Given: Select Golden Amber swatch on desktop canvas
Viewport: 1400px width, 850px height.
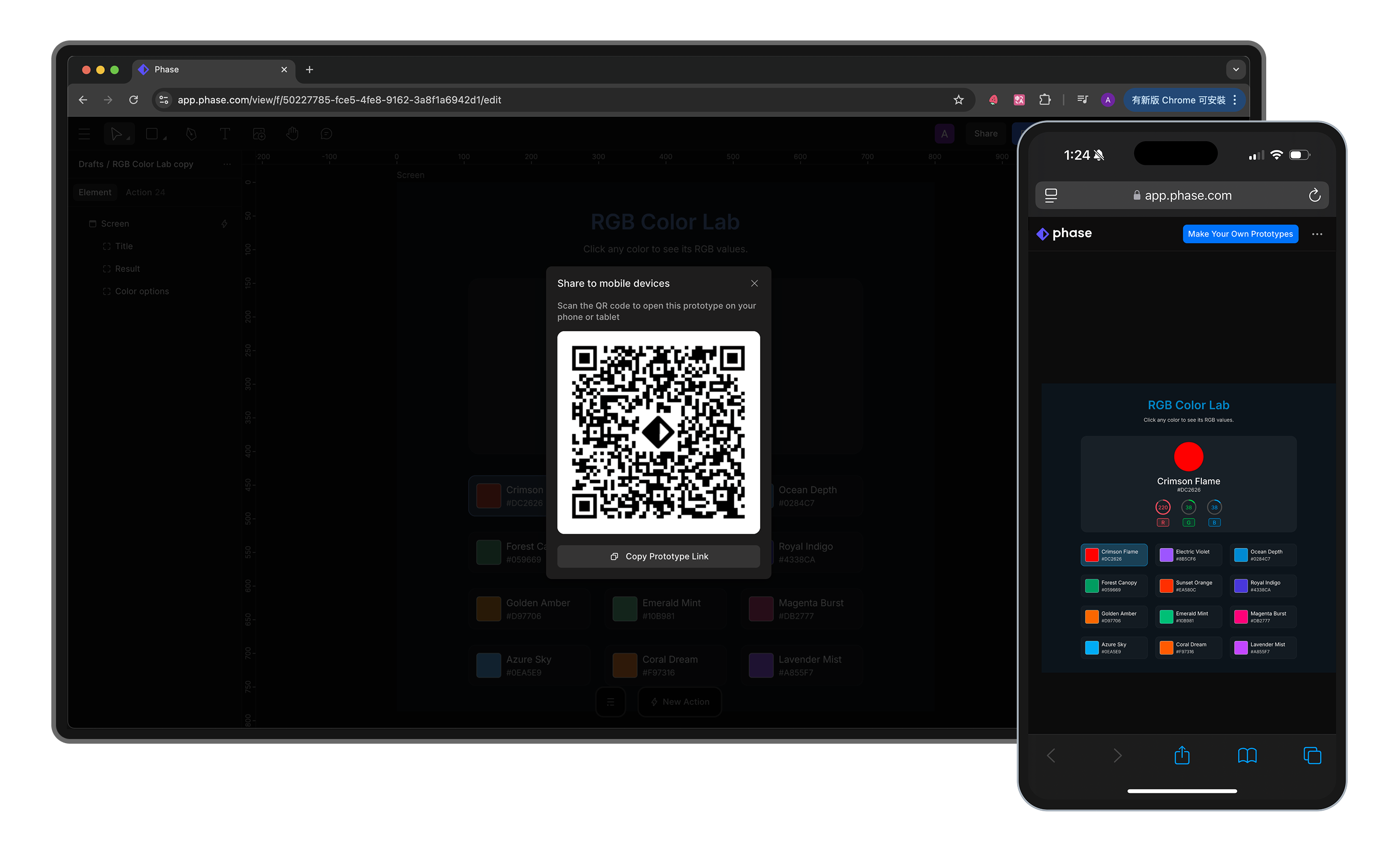Looking at the screenshot, I should pos(488,609).
